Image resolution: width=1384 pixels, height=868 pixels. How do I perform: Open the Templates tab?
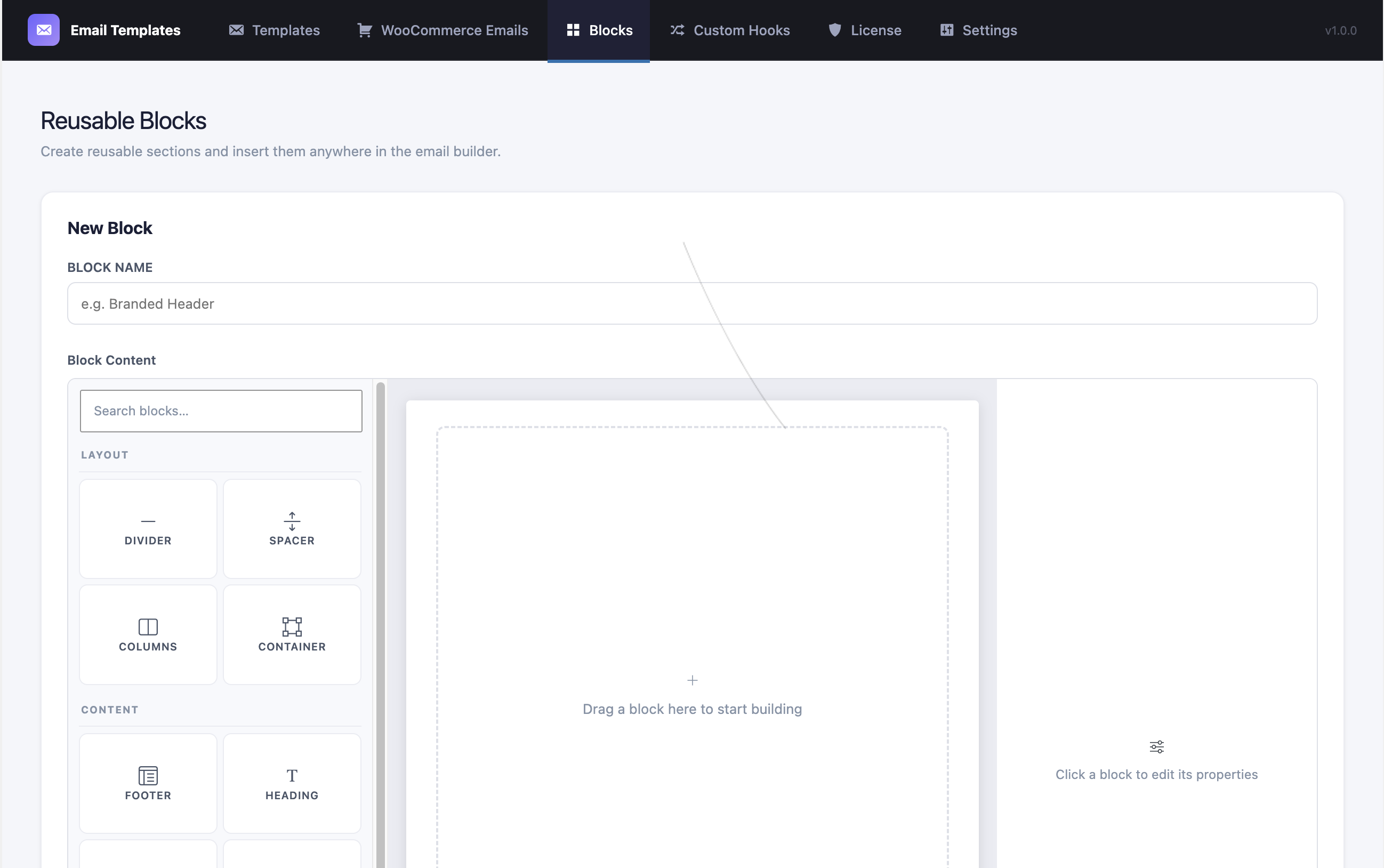275,30
